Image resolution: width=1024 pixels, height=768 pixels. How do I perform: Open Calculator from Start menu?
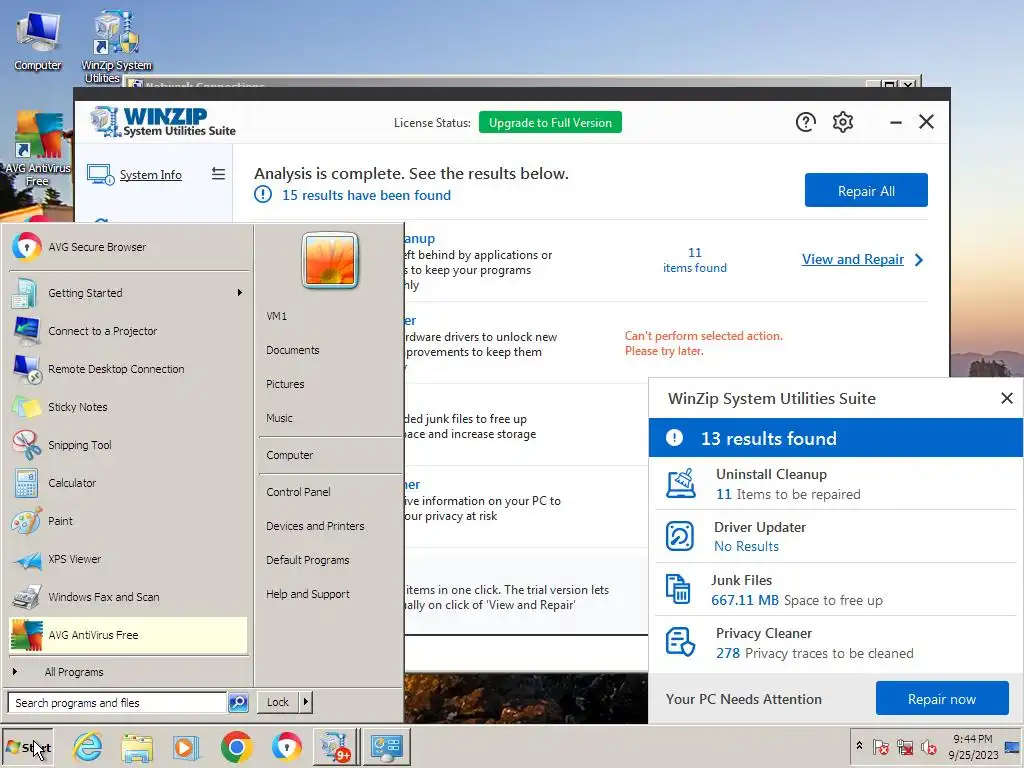pos(129,483)
